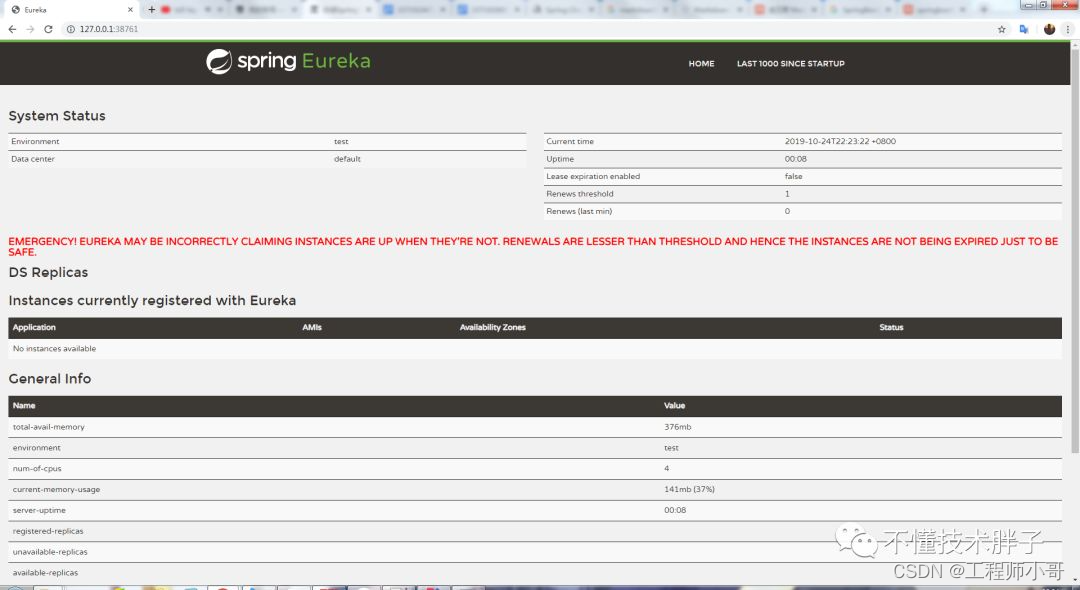Click the Lease expiration enabled label
The height and width of the screenshot is (590, 1080).
pos(593,176)
